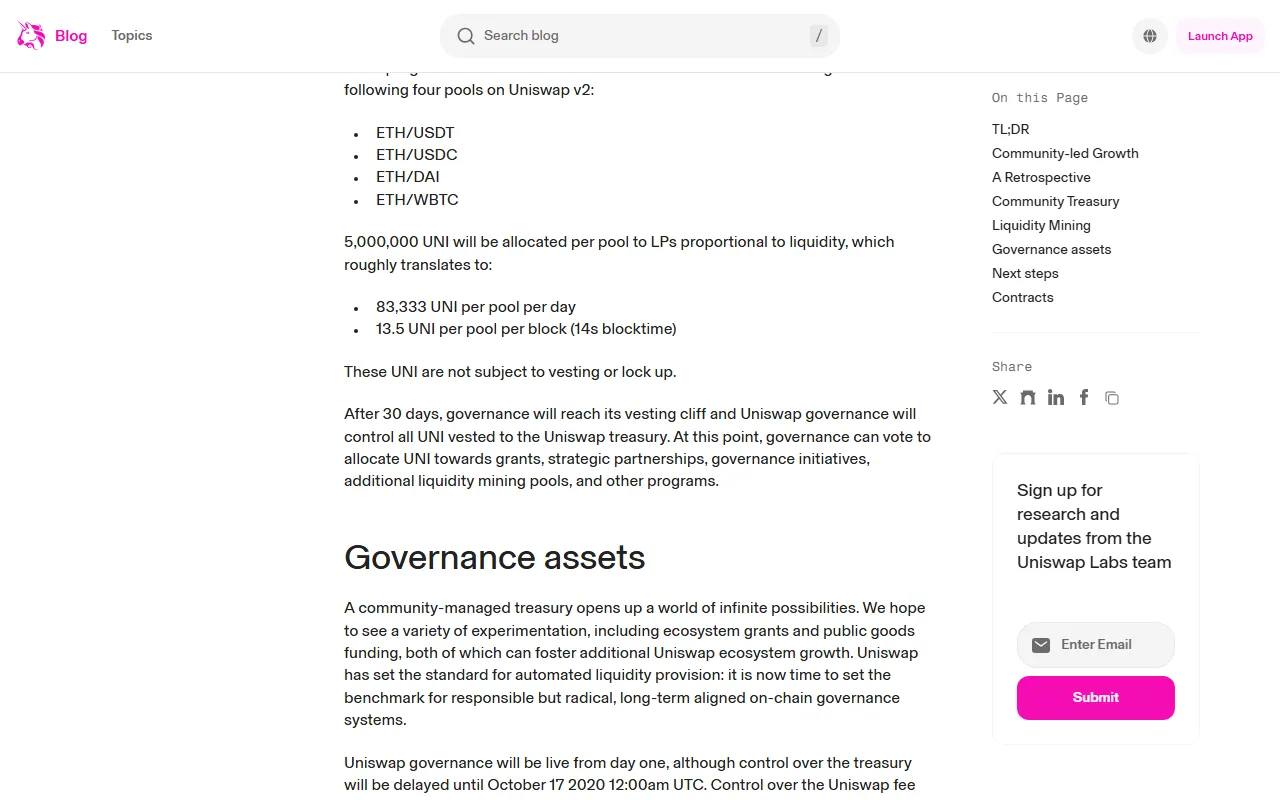
Task: Focus the Search blog field
Action: [x=640, y=36]
